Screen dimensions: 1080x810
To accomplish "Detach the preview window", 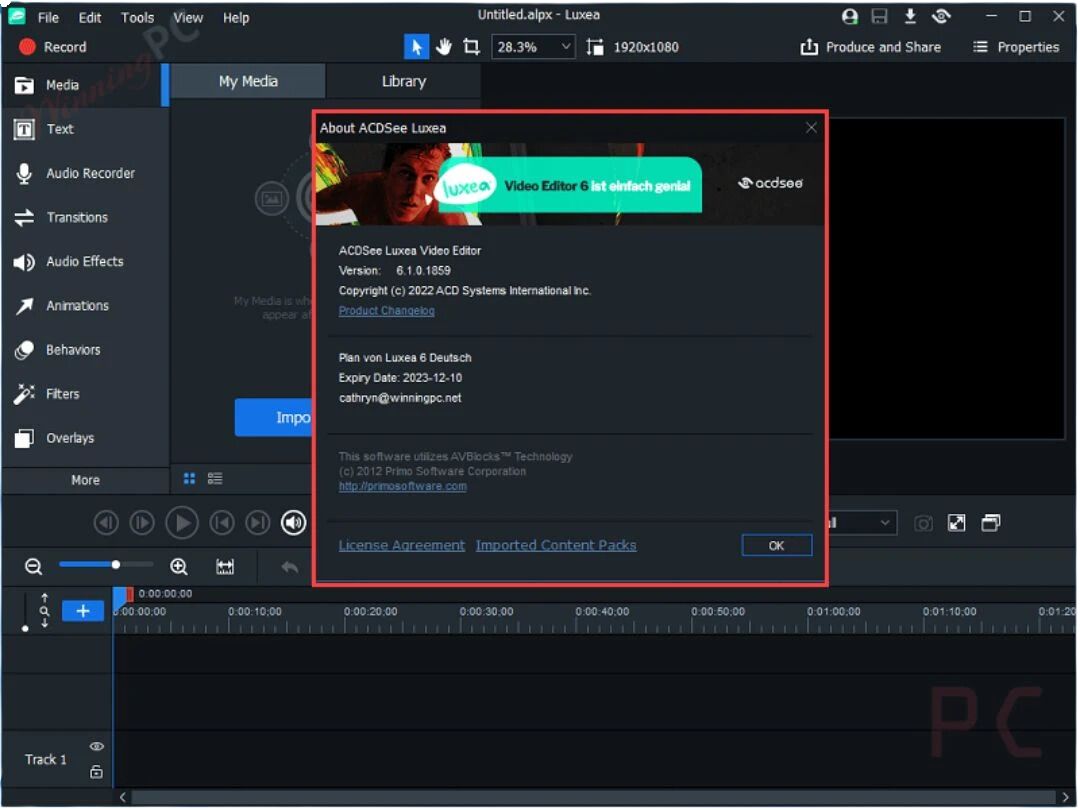I will [991, 523].
